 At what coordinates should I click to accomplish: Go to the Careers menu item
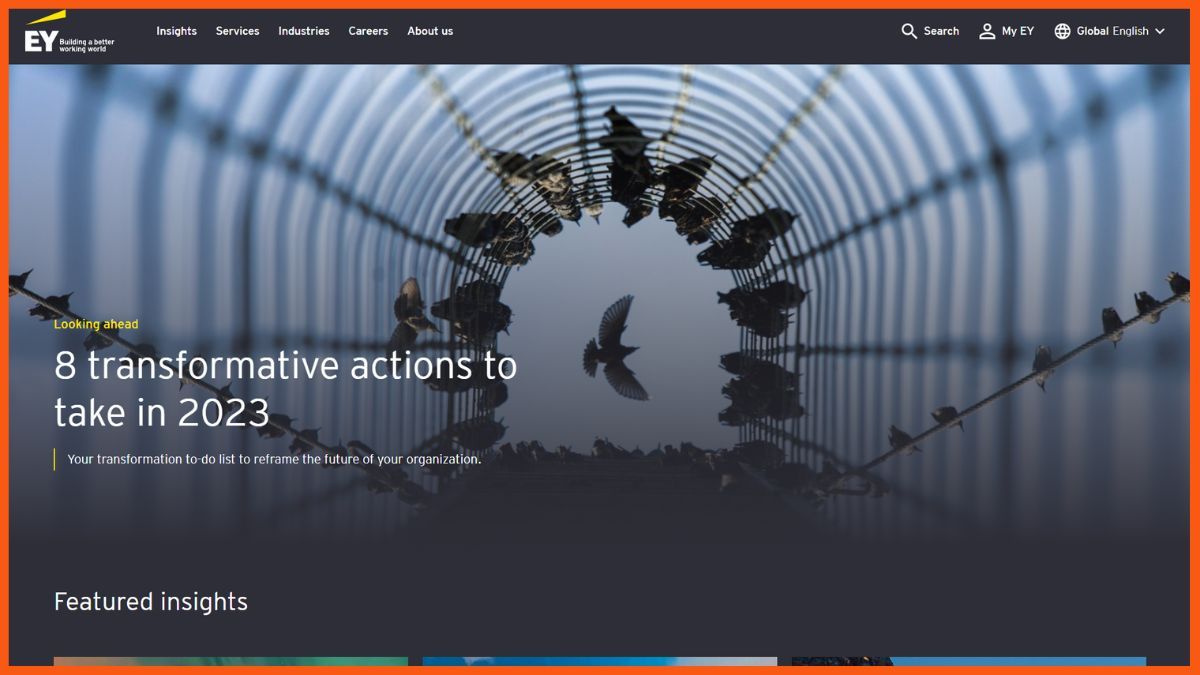click(368, 31)
